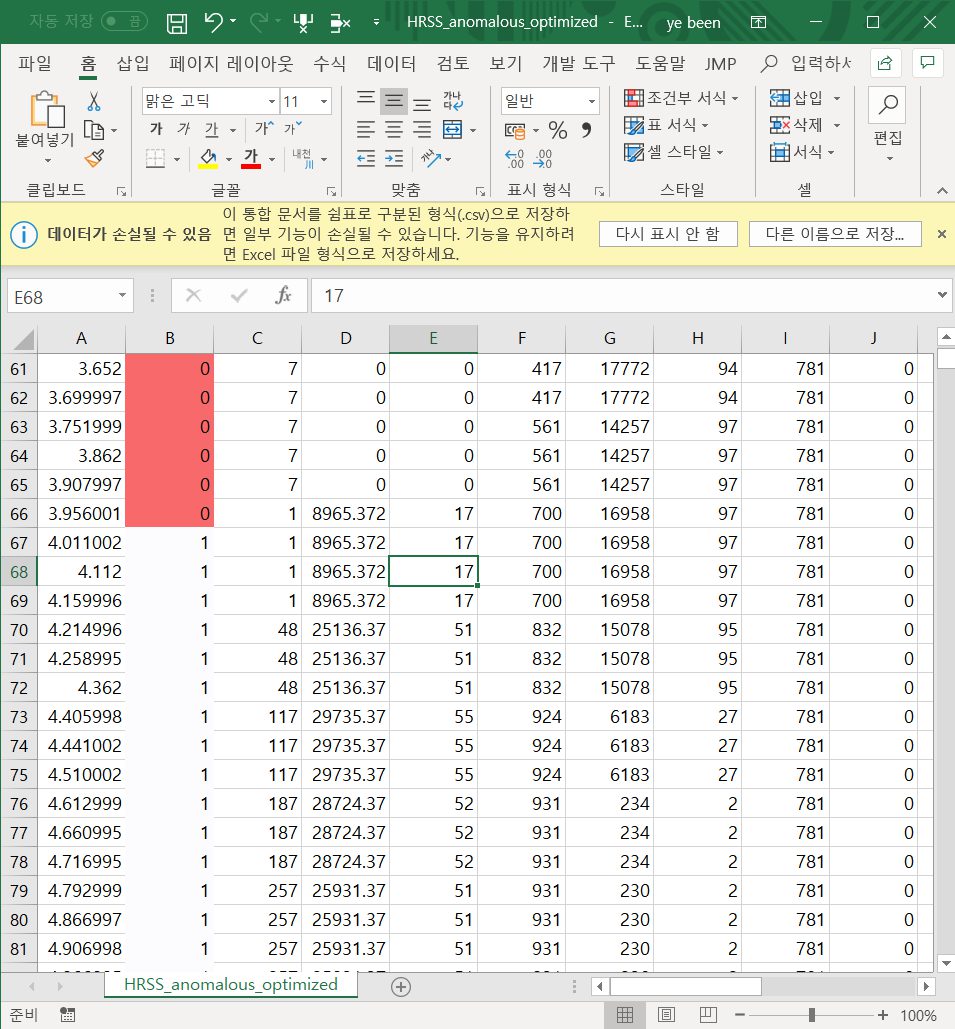The image size is (955, 1029).
Task: Toggle underline formatting
Action: 211,129
